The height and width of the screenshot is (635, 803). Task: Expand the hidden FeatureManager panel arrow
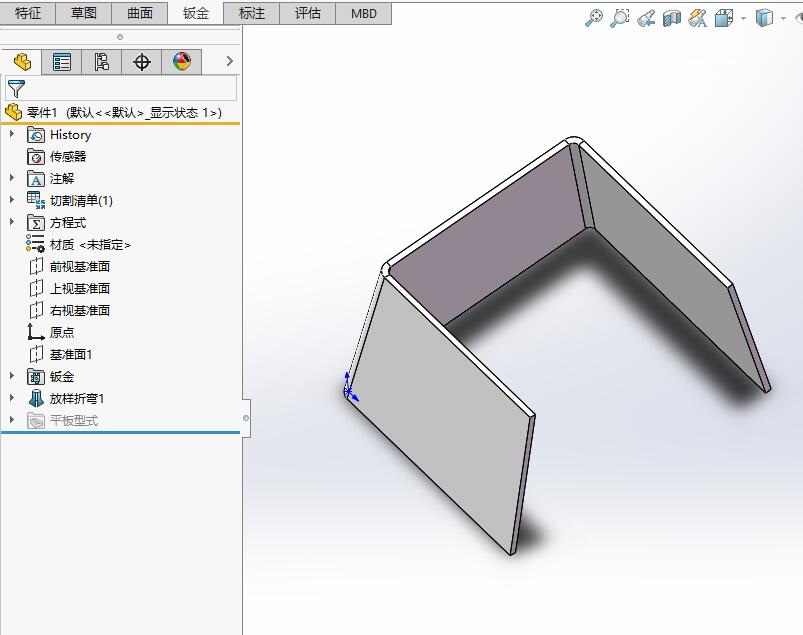[x=229, y=61]
